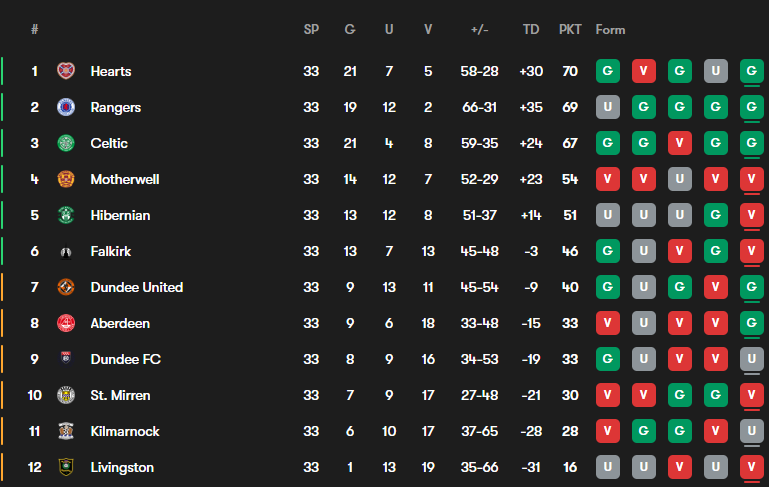Click the Form column header
769x487 pixels.
(x=610, y=29)
